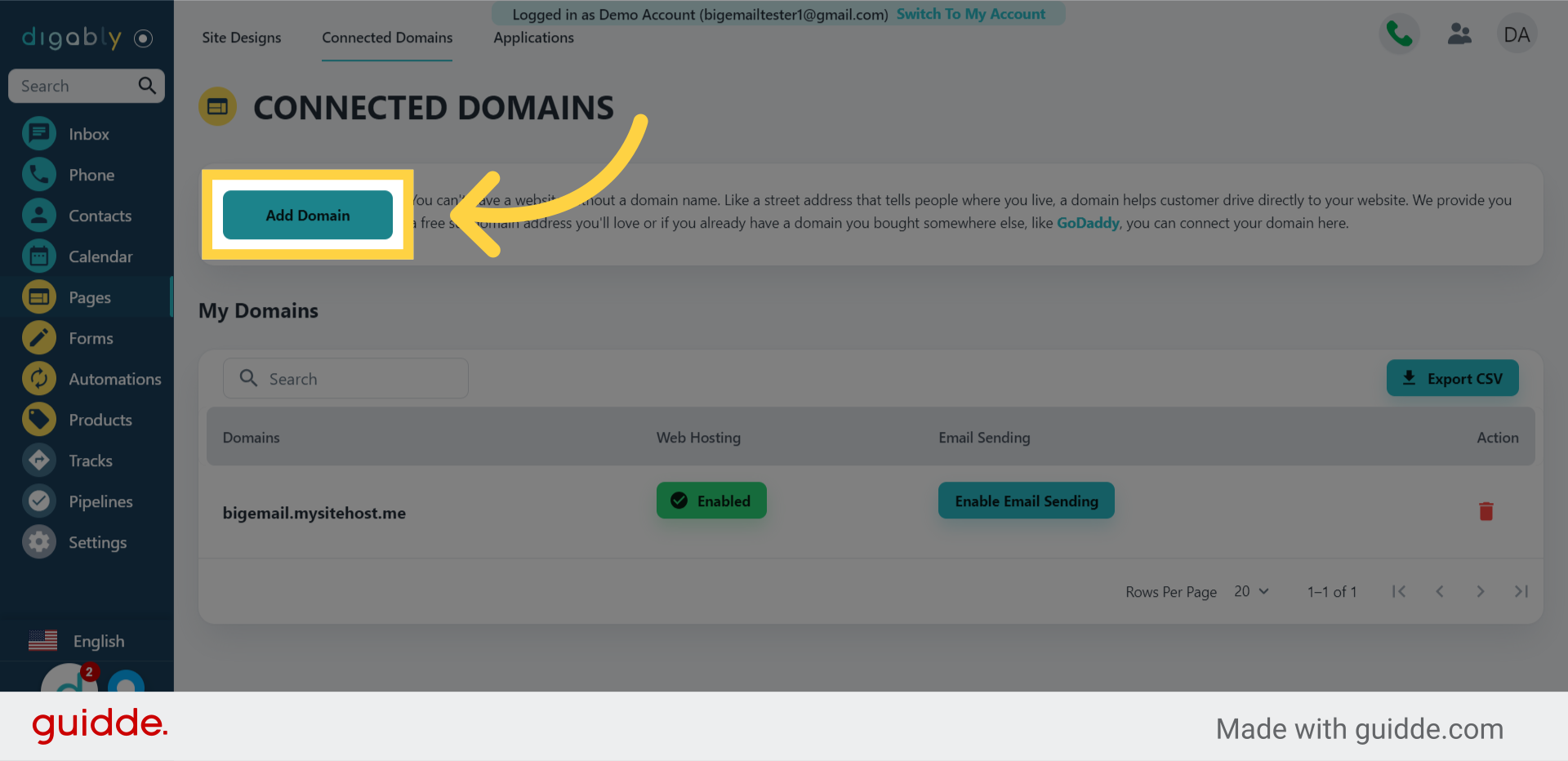1568x761 pixels.
Task: Open the GoDaddy link
Action: point(1088,223)
